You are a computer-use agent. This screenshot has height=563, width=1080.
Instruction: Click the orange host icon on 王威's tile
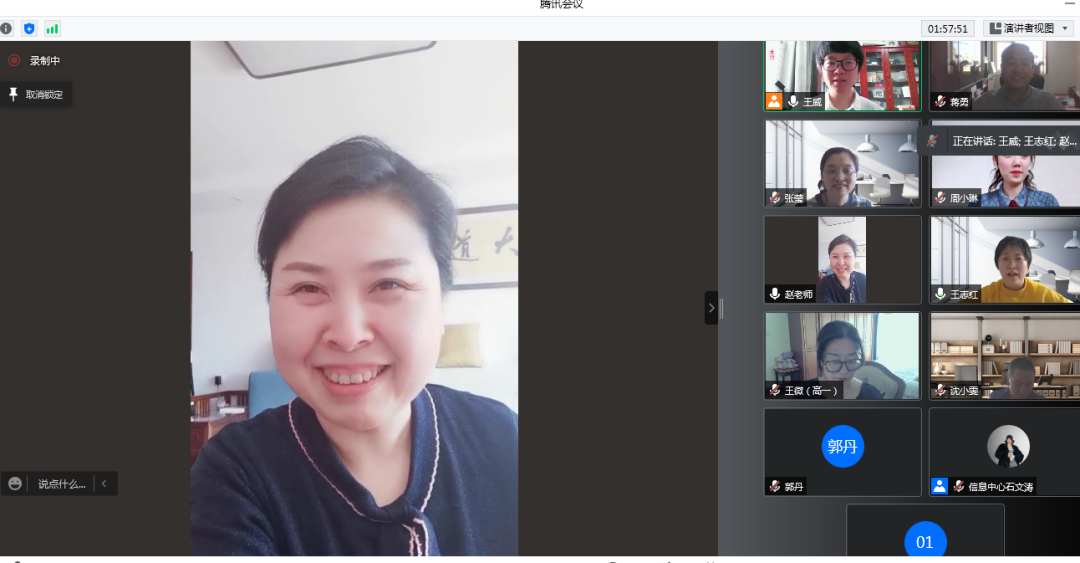click(774, 101)
